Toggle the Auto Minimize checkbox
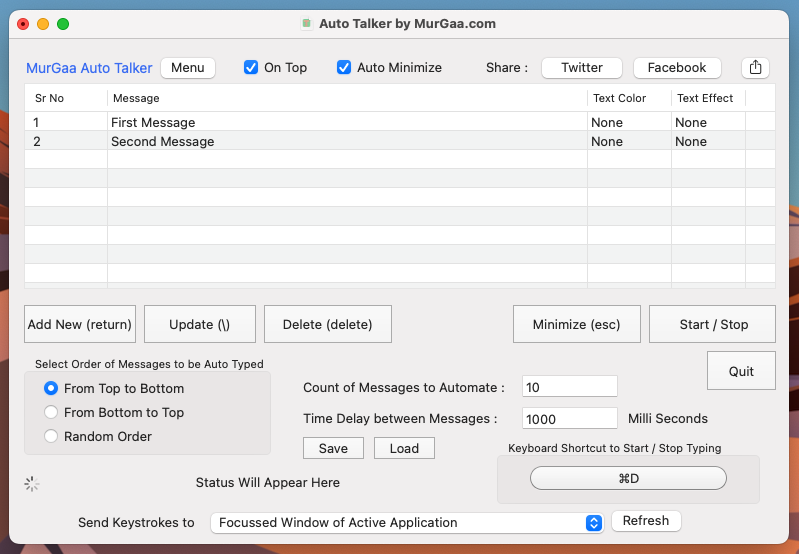This screenshot has width=799, height=554. (344, 67)
